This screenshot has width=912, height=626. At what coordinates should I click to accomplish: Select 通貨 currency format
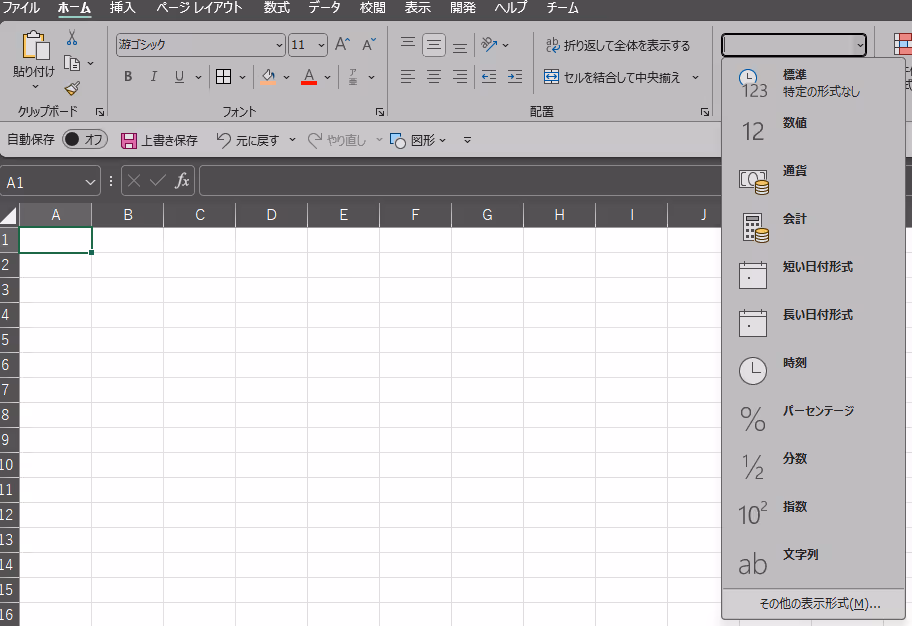(x=813, y=179)
